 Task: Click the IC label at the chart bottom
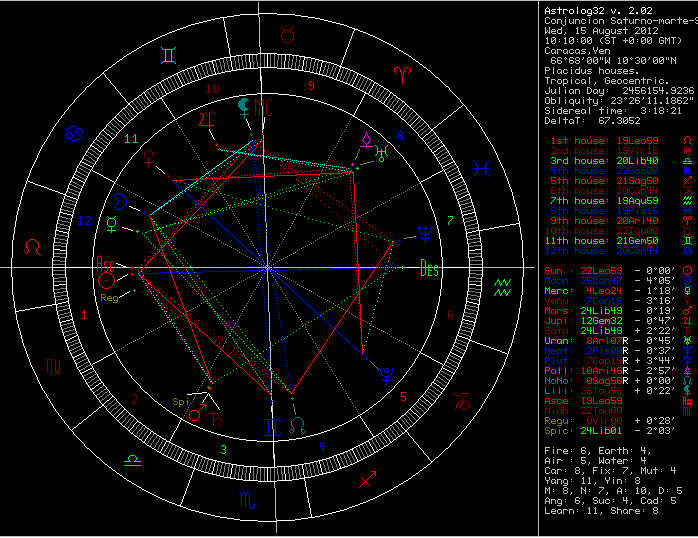(x=273, y=428)
